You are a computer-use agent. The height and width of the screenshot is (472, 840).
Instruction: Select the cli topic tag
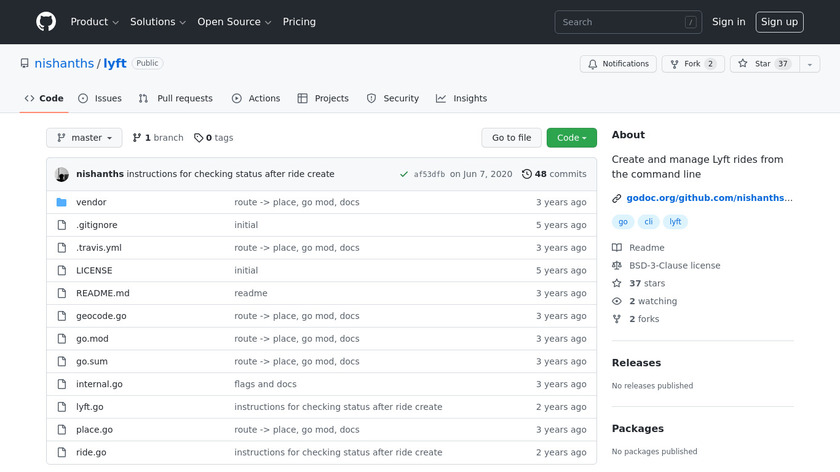(x=649, y=222)
